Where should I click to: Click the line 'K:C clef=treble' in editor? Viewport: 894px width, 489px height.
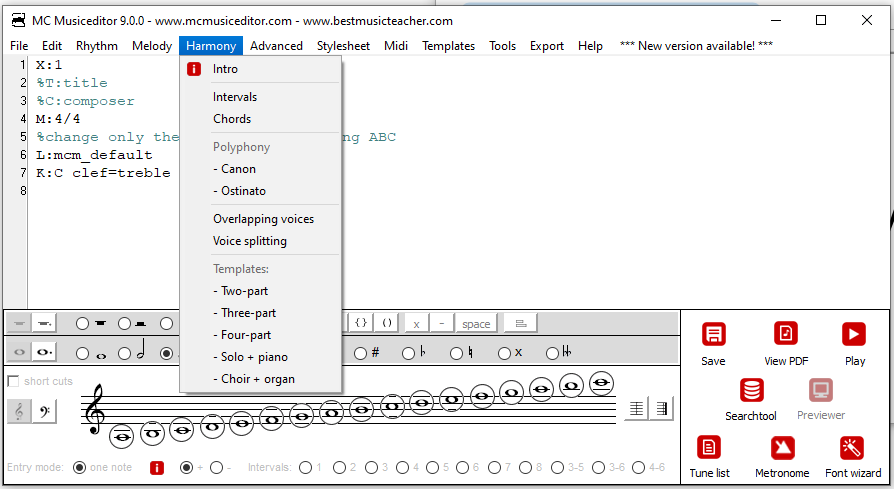[103, 173]
